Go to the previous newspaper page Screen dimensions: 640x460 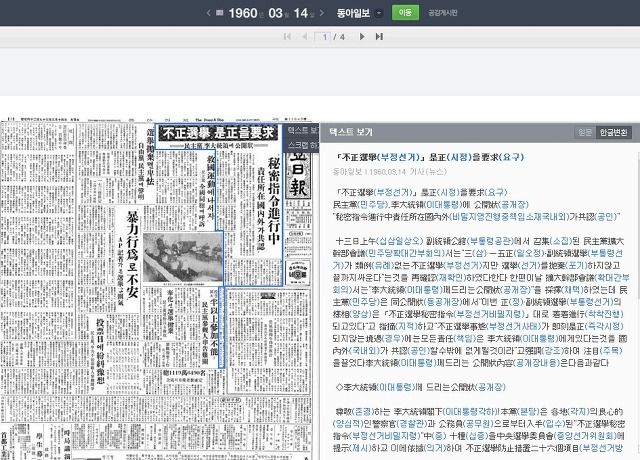pos(304,37)
